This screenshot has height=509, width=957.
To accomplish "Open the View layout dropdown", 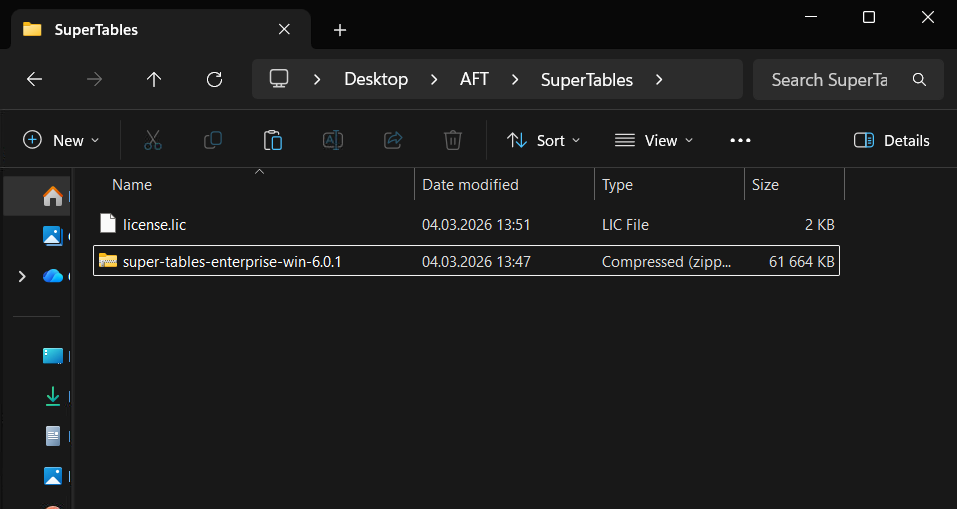I will pyautogui.click(x=653, y=140).
